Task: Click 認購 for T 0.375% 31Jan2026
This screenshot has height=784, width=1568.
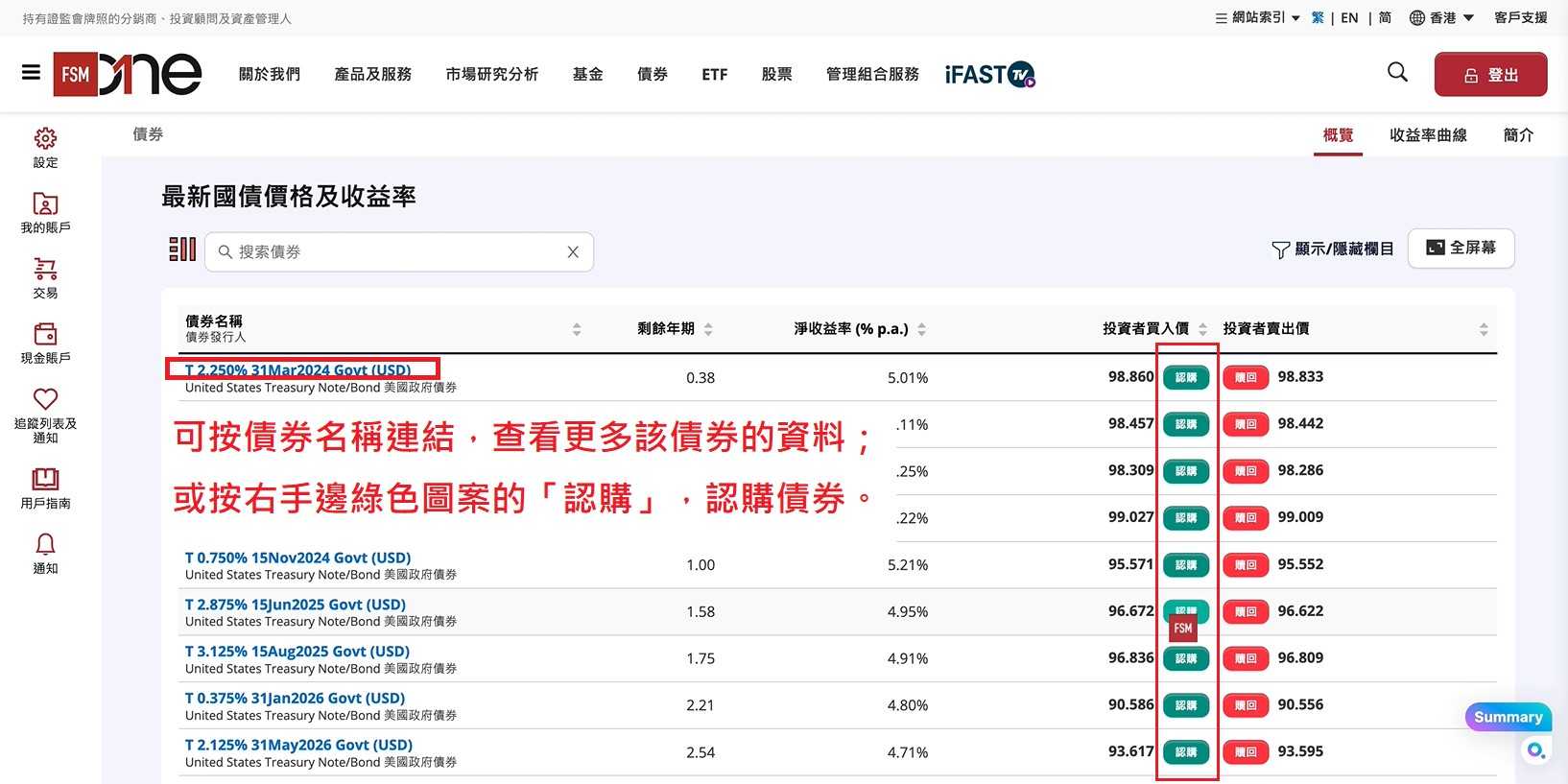Action: click(1186, 705)
